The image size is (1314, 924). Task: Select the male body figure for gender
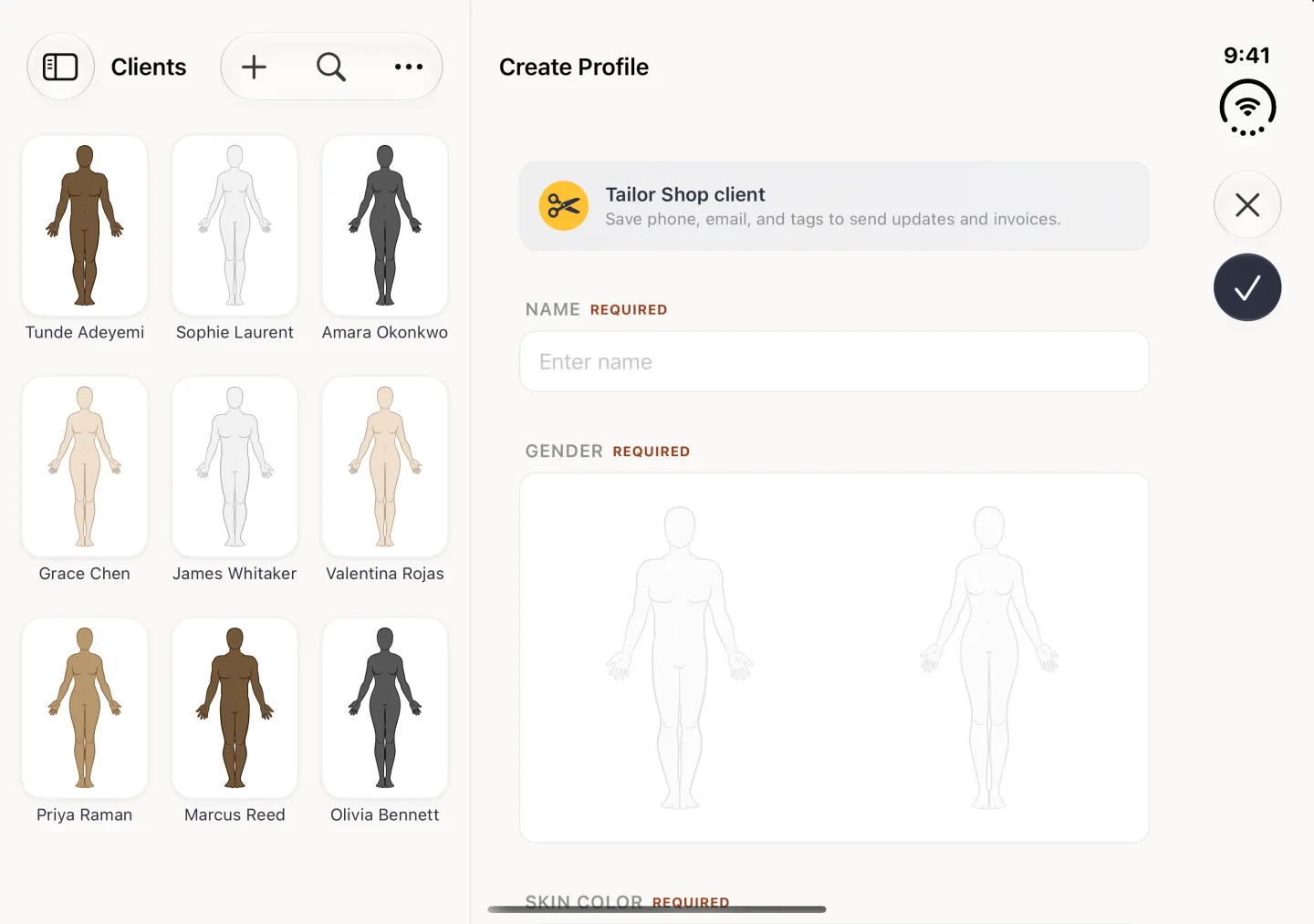pos(680,658)
